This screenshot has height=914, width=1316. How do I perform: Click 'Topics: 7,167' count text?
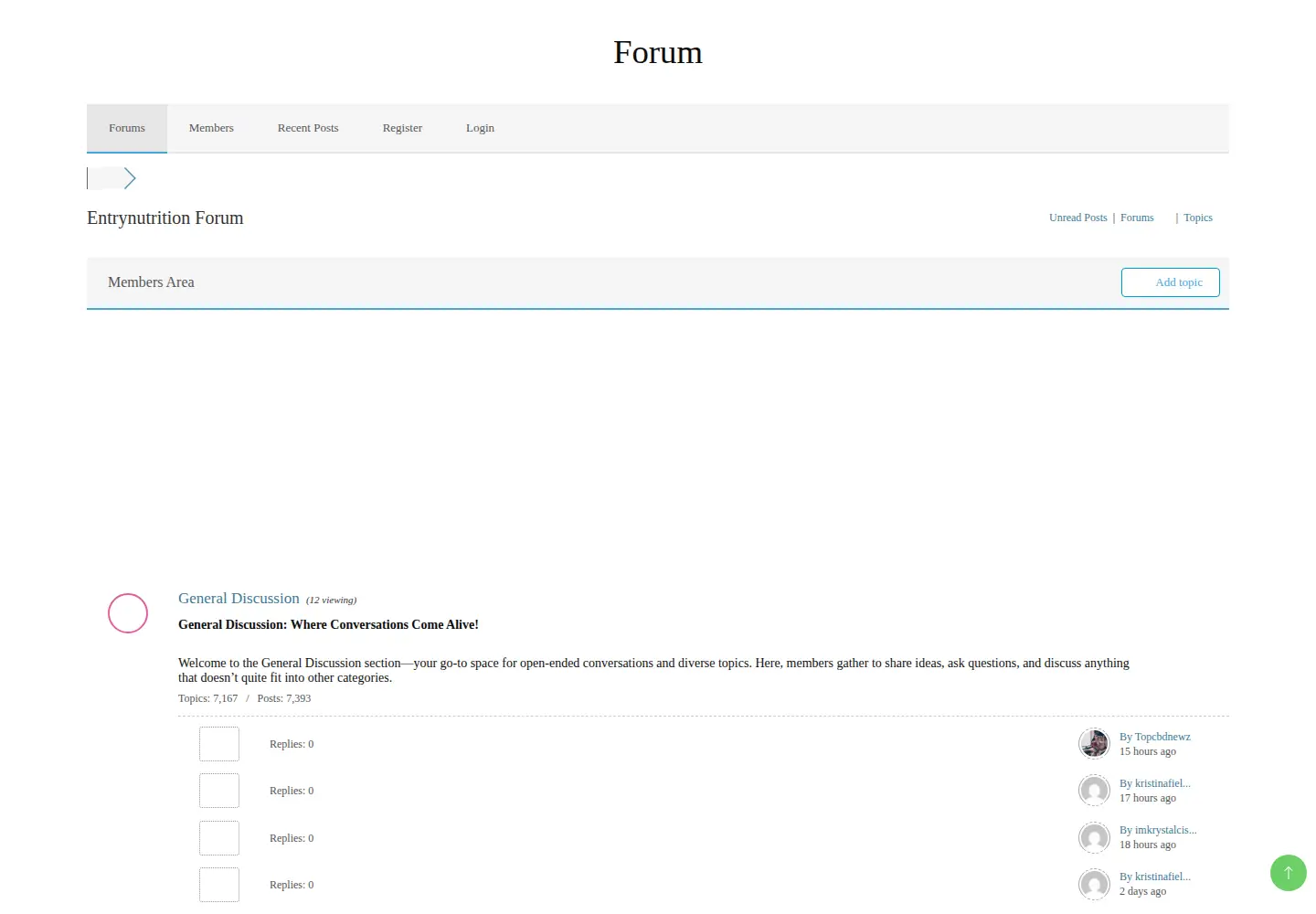coord(207,698)
